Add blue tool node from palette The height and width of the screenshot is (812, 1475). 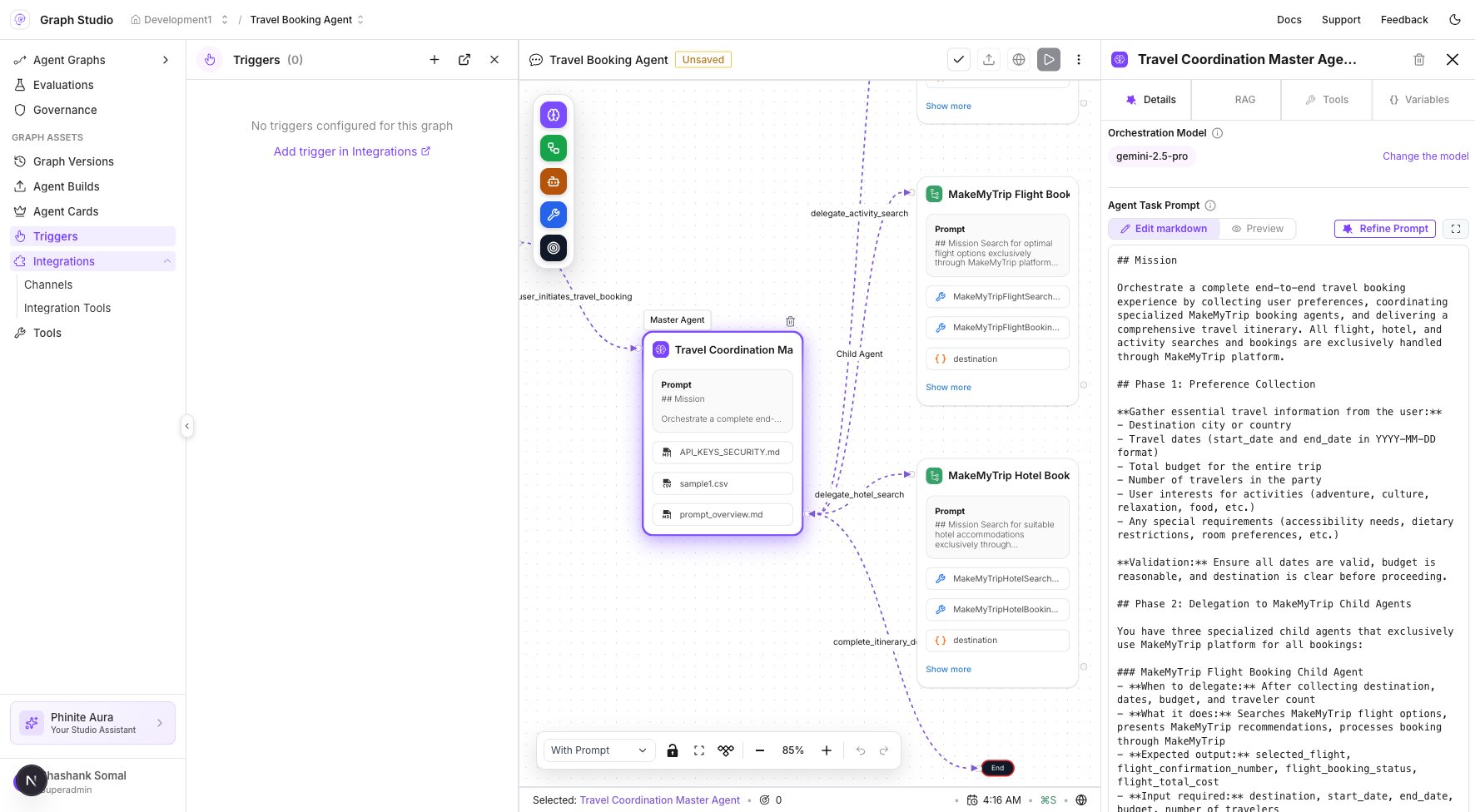(554, 215)
